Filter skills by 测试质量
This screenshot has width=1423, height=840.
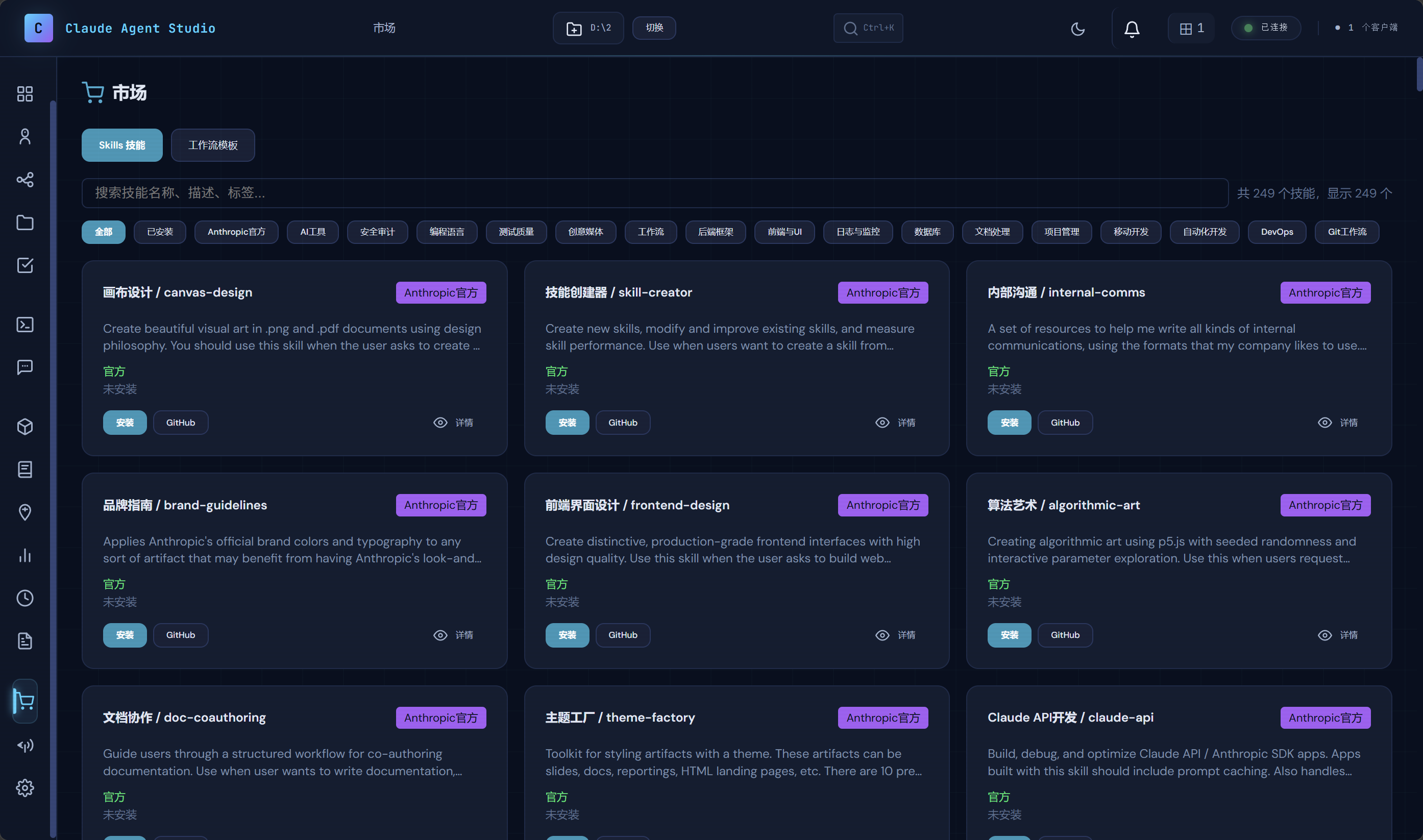[517, 232]
